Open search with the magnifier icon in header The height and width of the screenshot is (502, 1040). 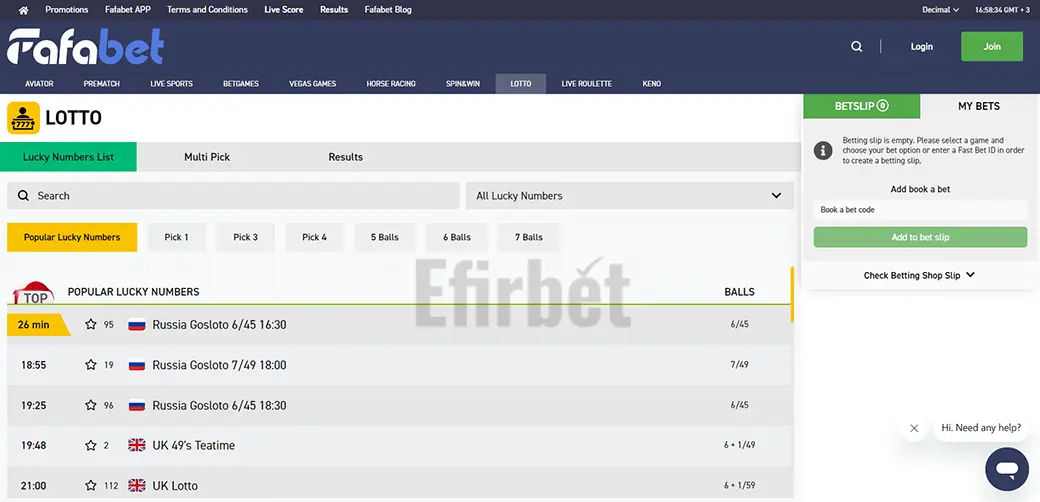coord(856,46)
